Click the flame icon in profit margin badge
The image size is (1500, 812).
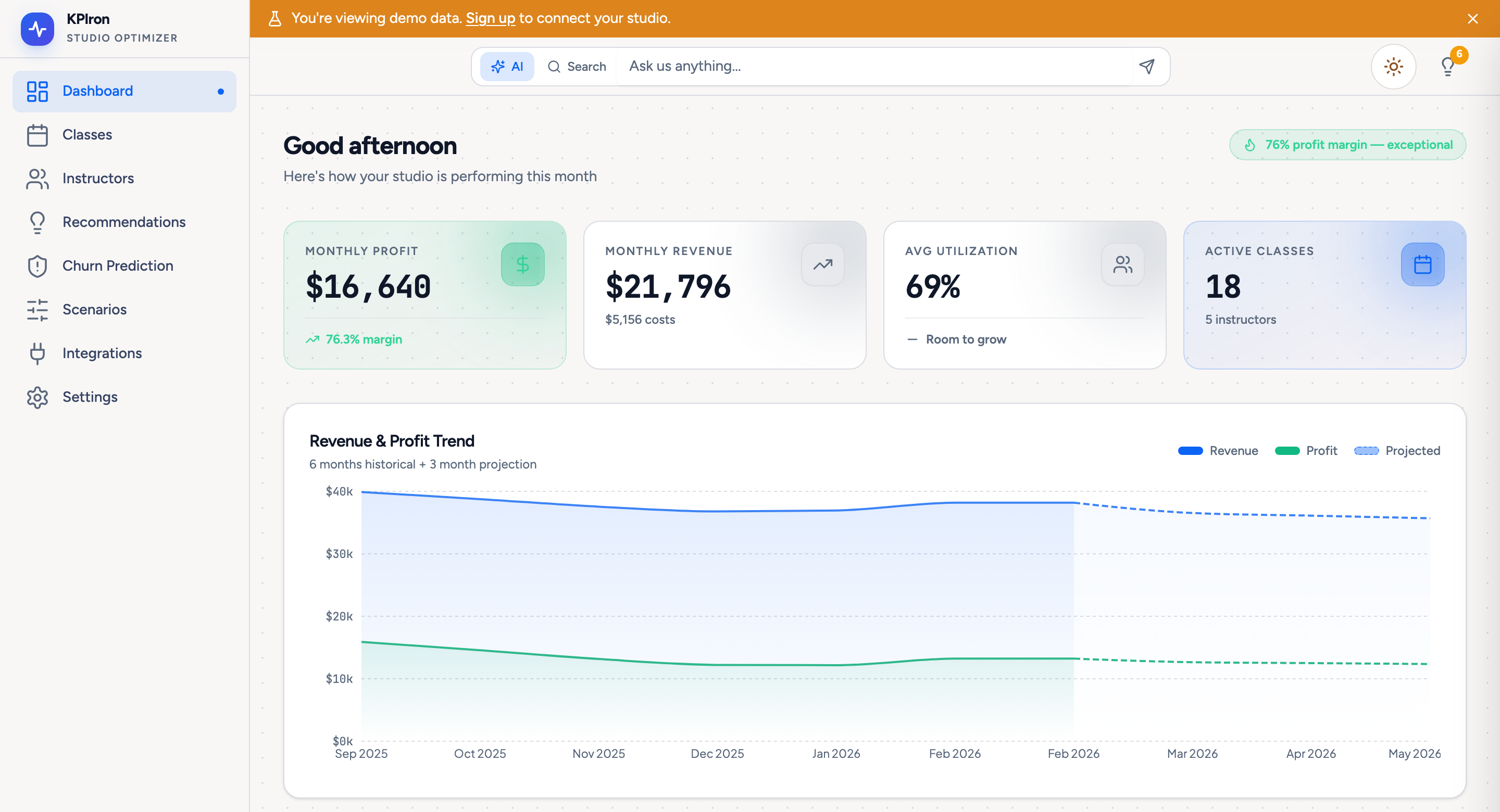tap(1249, 145)
